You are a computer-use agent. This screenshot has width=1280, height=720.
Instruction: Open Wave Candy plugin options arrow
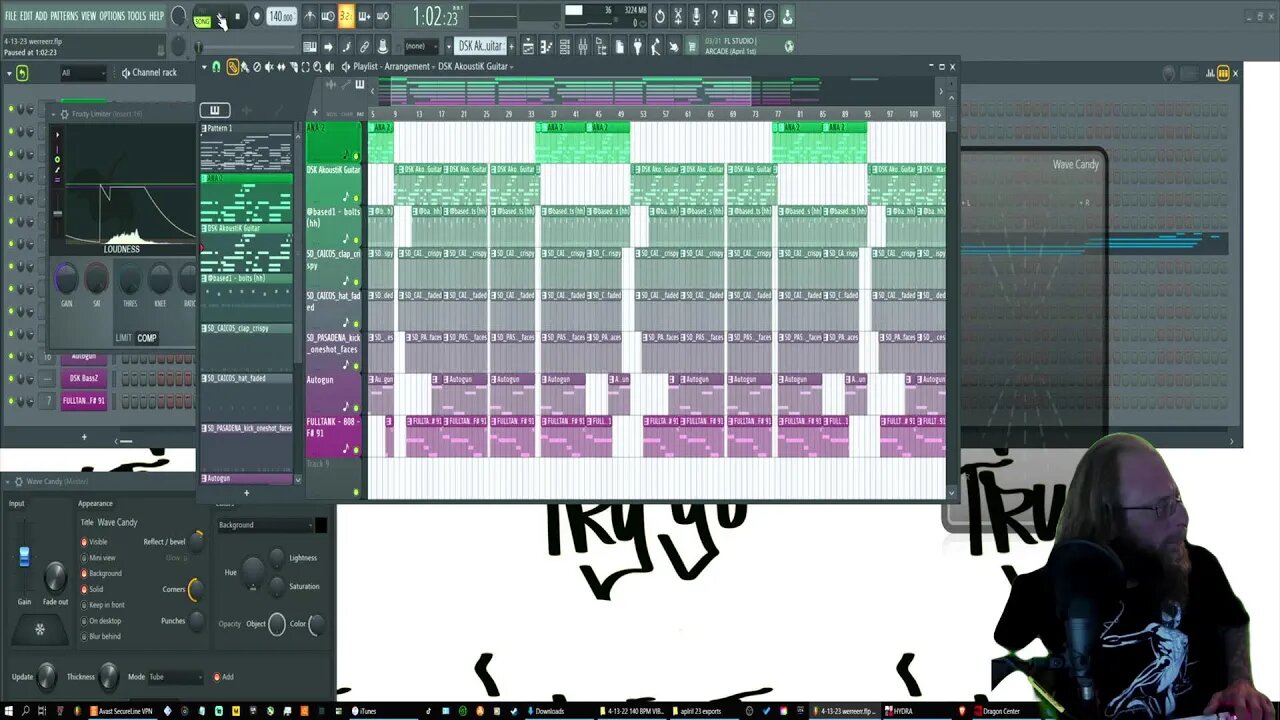click(x=7, y=482)
